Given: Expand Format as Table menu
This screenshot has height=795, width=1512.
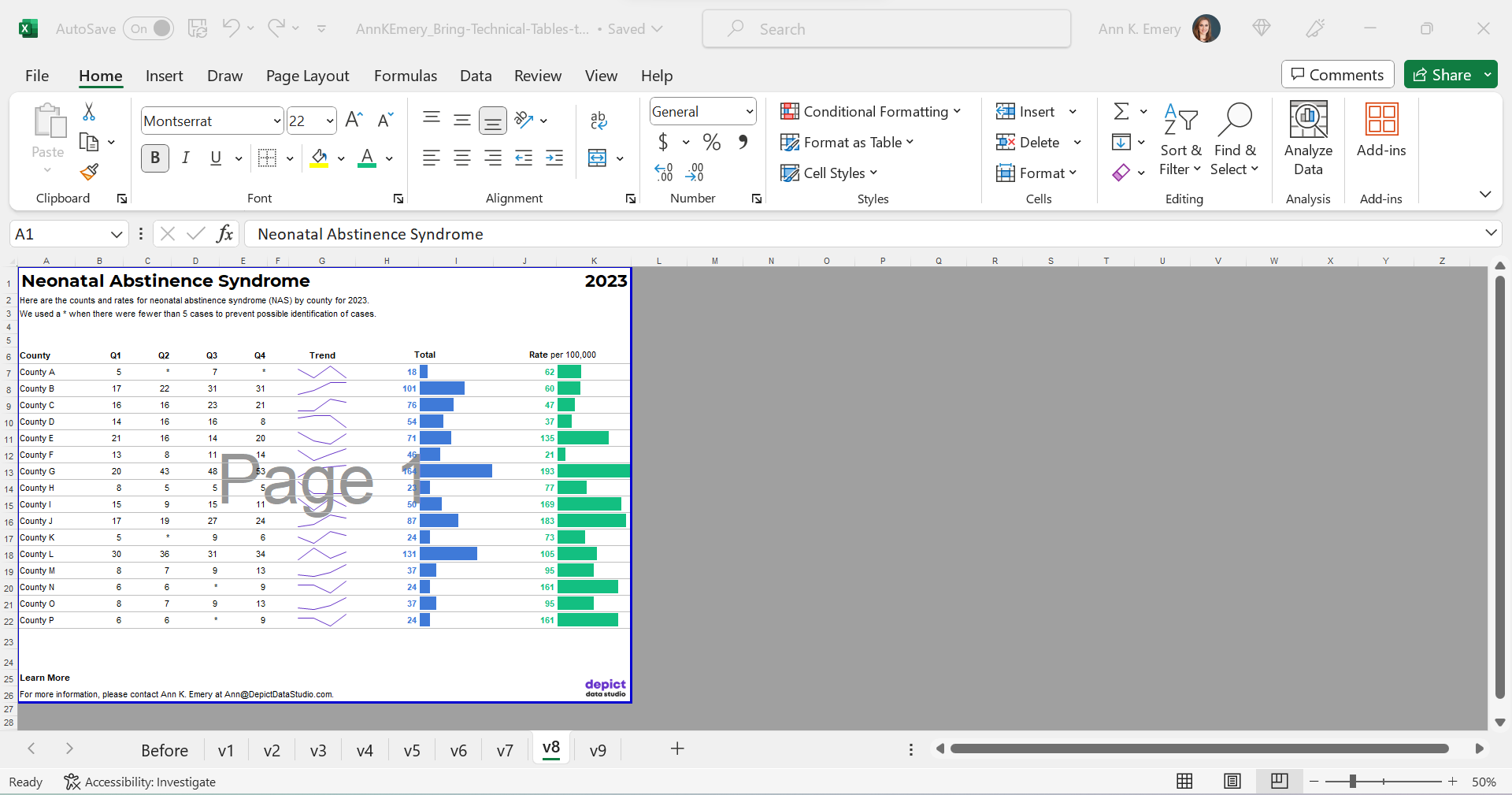Looking at the screenshot, I should (x=847, y=142).
